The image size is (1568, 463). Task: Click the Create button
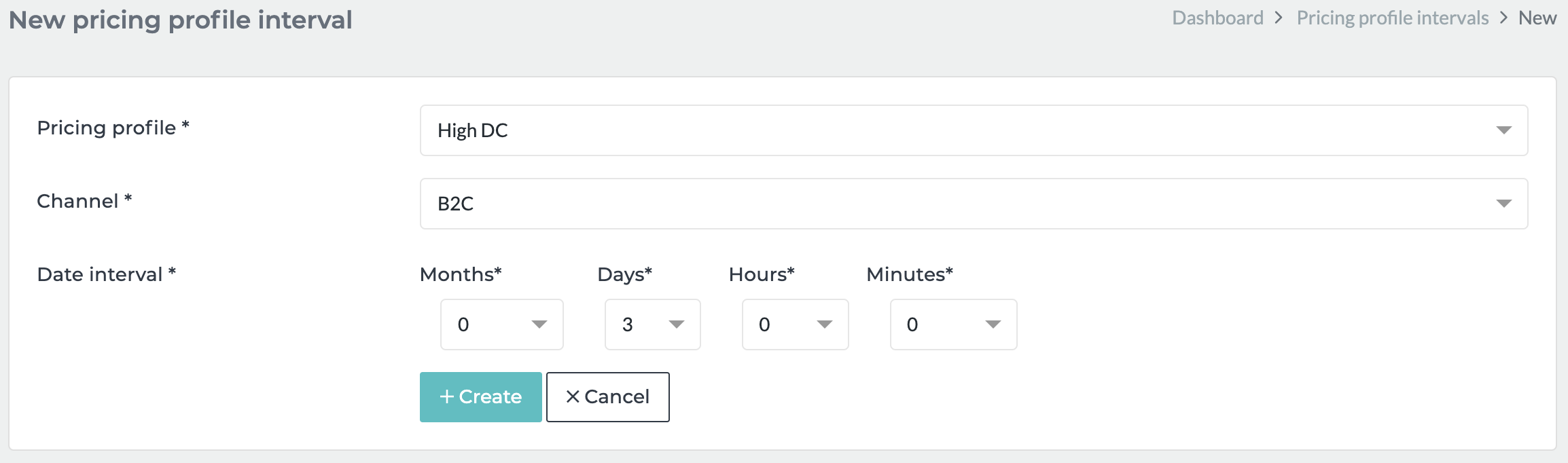(480, 396)
